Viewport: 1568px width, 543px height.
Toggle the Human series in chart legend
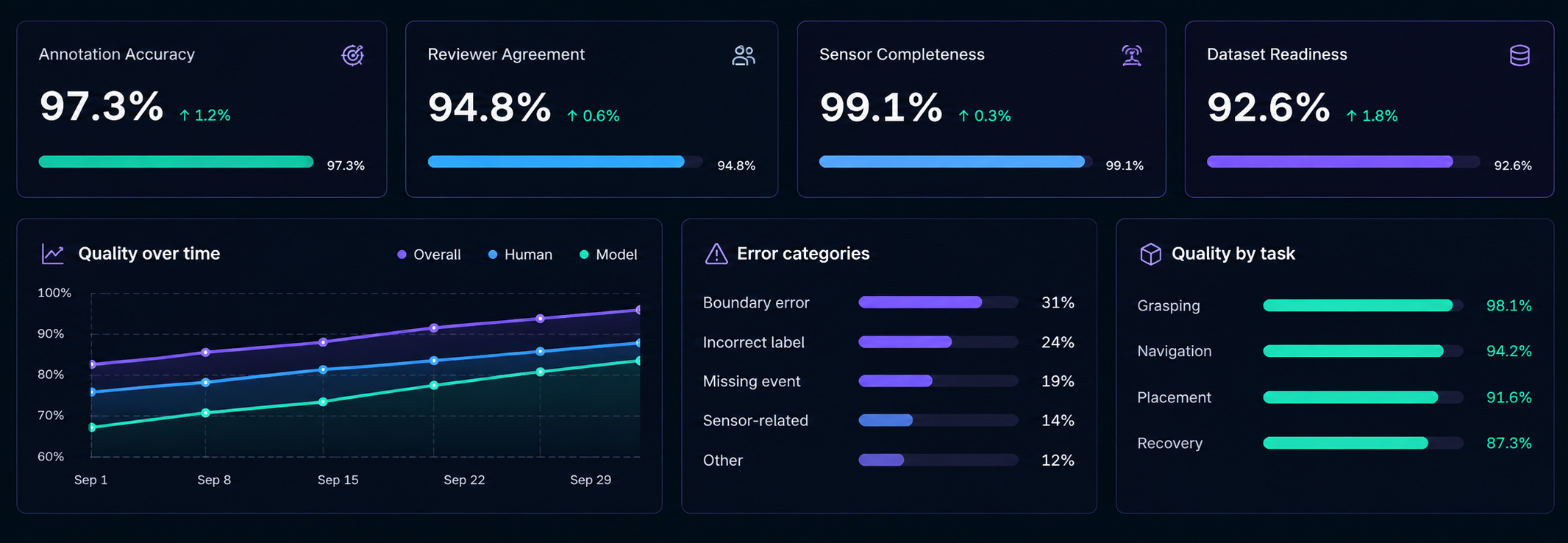[x=520, y=255]
